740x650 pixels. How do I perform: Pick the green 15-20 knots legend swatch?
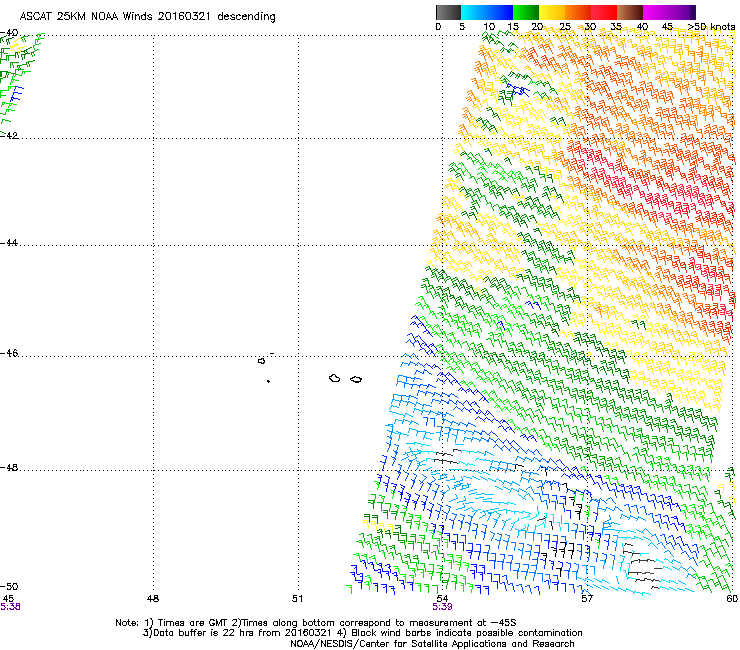tap(526, 12)
